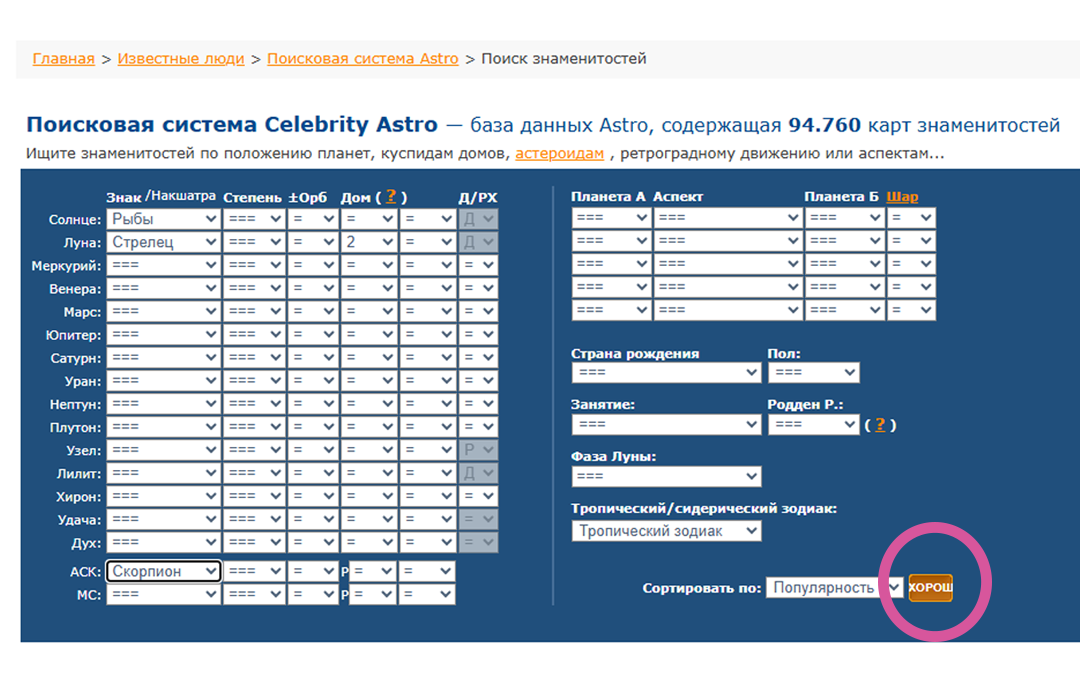Viewport: 1080px width, 690px height.
Task: Open the Плутон house dropdown
Action: pyautogui.click(x=368, y=426)
